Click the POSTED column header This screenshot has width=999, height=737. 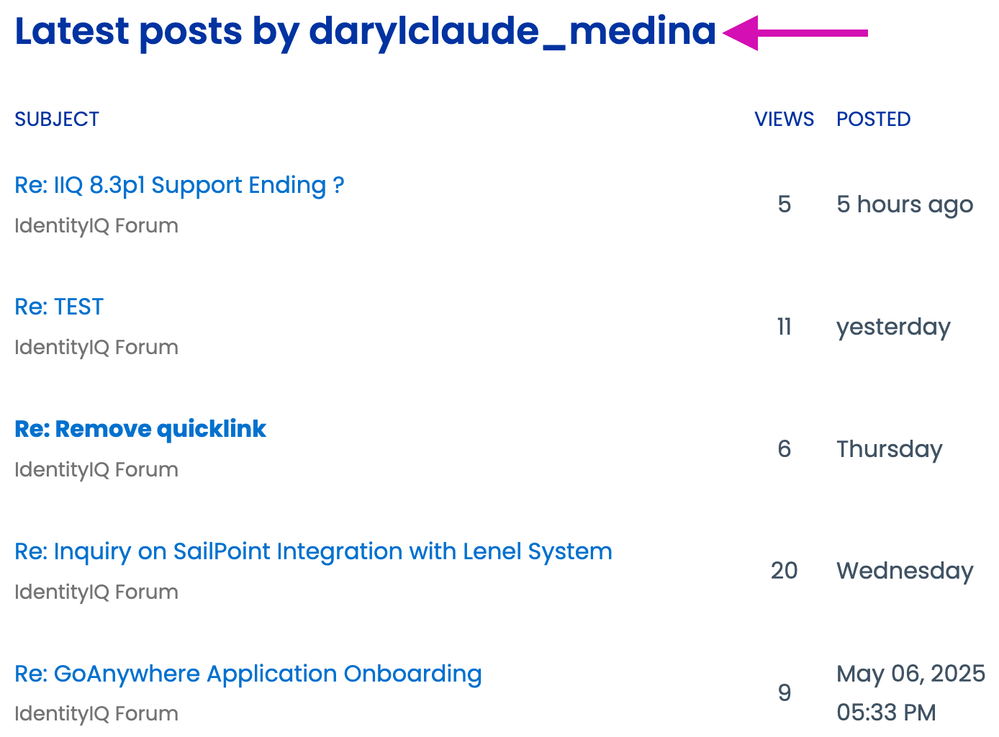(873, 119)
